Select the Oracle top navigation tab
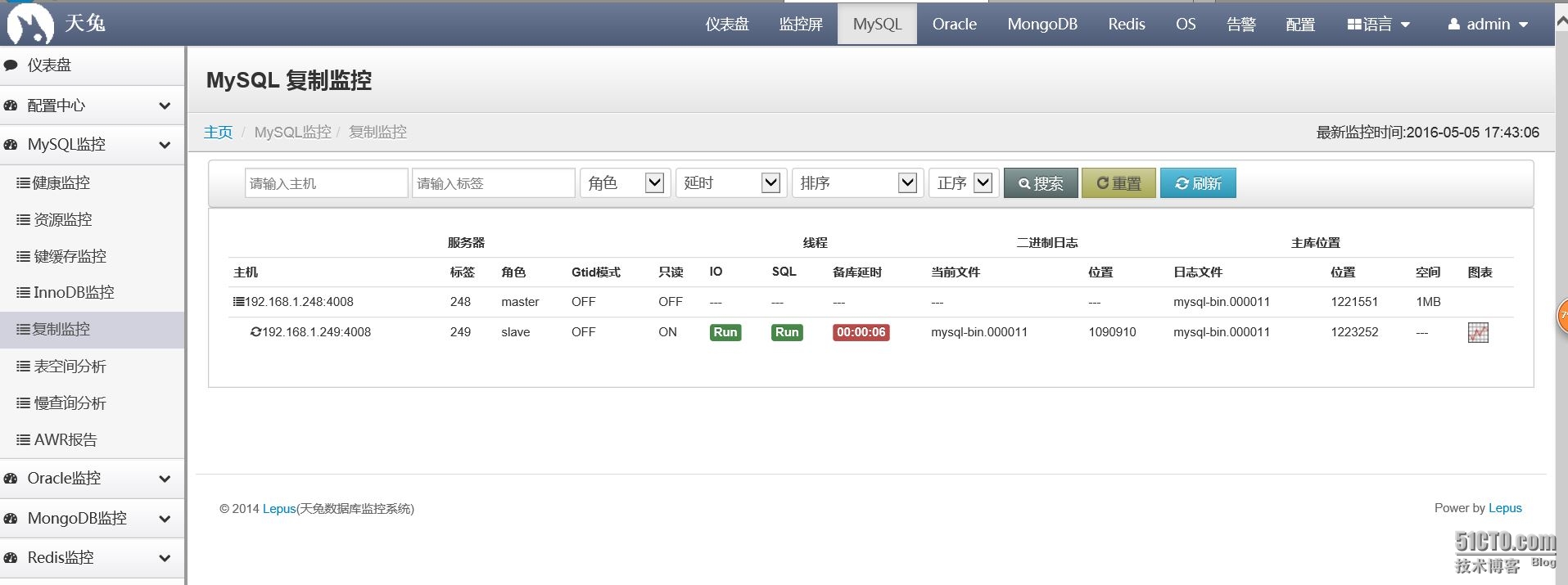 pyautogui.click(x=955, y=25)
